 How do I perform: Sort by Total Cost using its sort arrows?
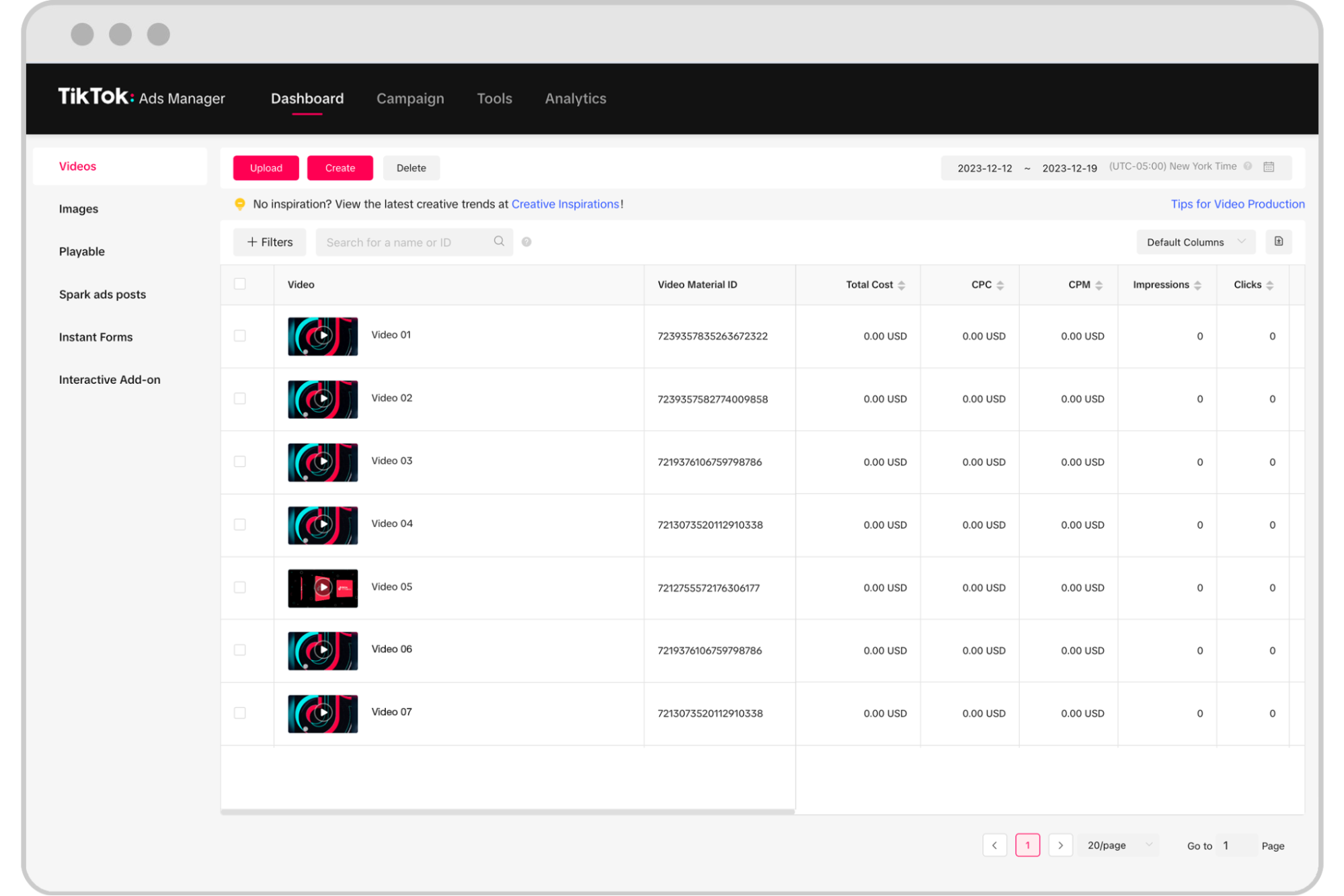click(x=902, y=284)
